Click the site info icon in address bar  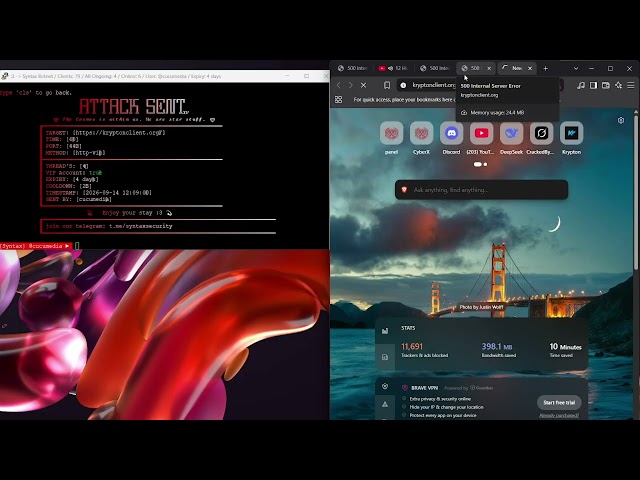coord(403,85)
